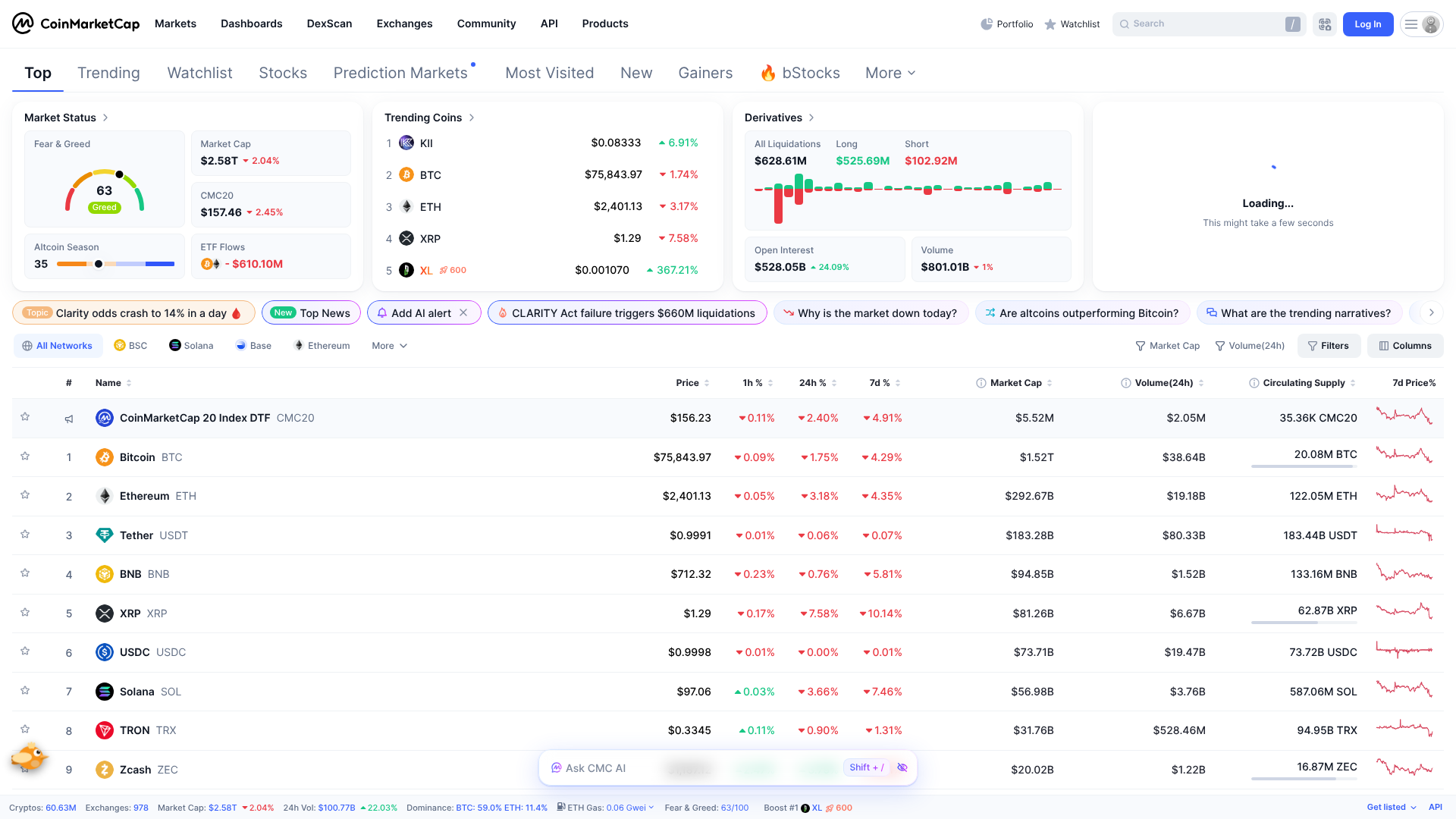Sort table by Price column

click(x=692, y=383)
